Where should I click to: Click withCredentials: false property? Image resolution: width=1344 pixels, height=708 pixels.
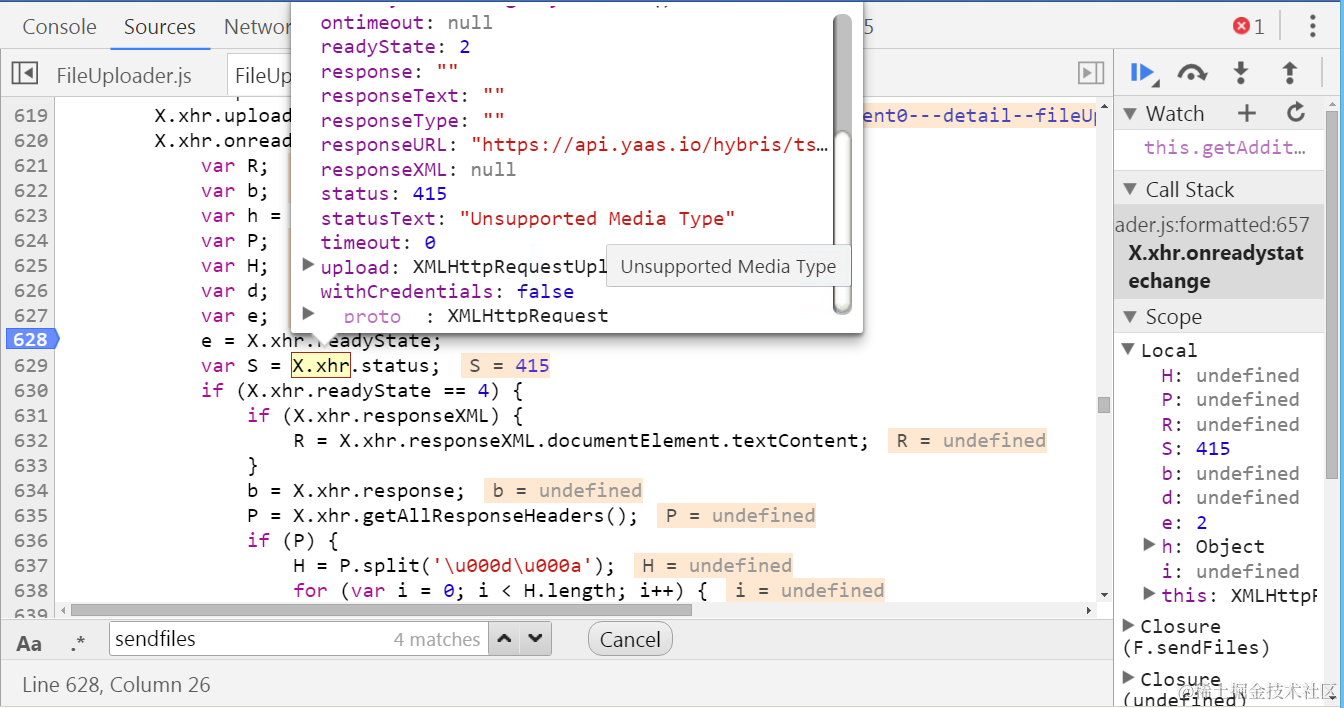coord(447,292)
